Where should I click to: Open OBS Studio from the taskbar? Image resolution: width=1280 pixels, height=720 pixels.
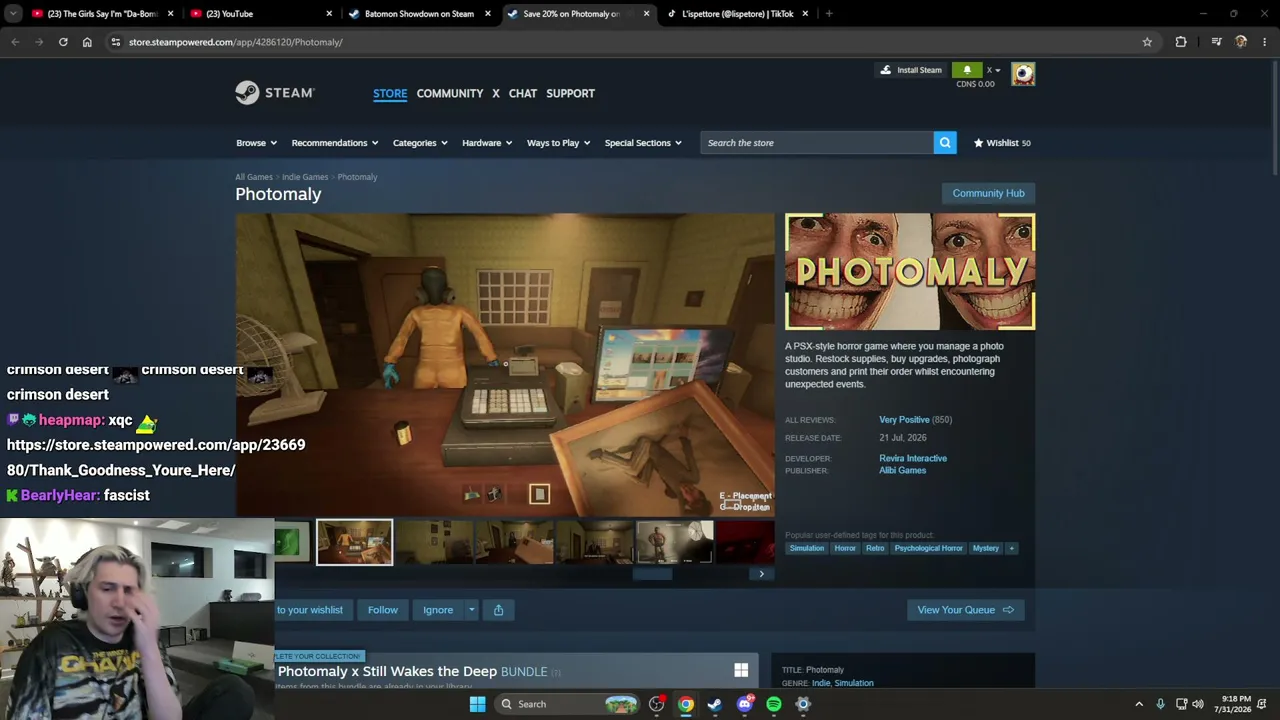click(656, 704)
